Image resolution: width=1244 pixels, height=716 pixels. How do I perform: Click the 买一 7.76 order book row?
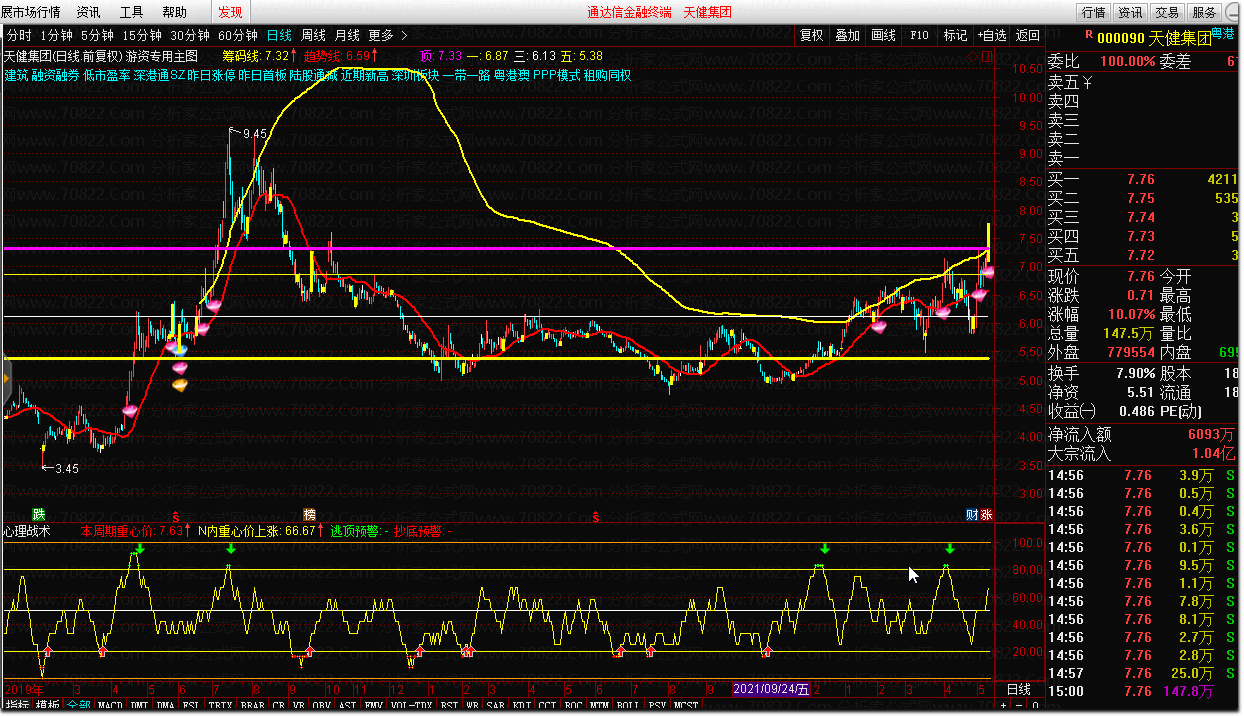click(1141, 179)
